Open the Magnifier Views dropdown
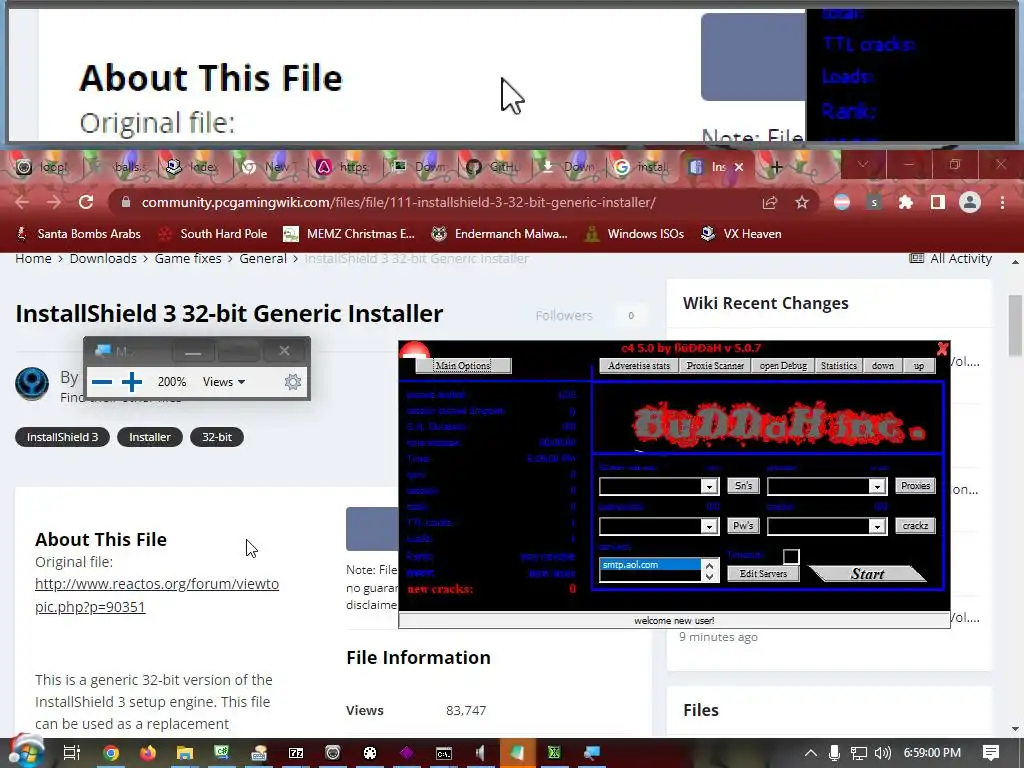The width and height of the screenshot is (1024, 768). 224,381
